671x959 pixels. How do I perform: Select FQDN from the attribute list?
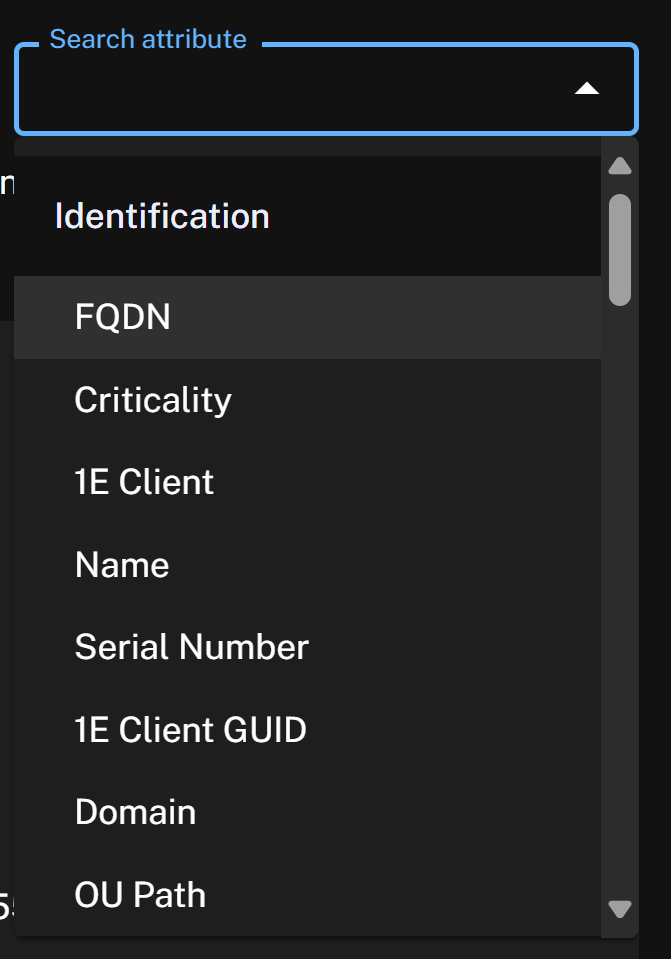pyautogui.click(x=122, y=317)
